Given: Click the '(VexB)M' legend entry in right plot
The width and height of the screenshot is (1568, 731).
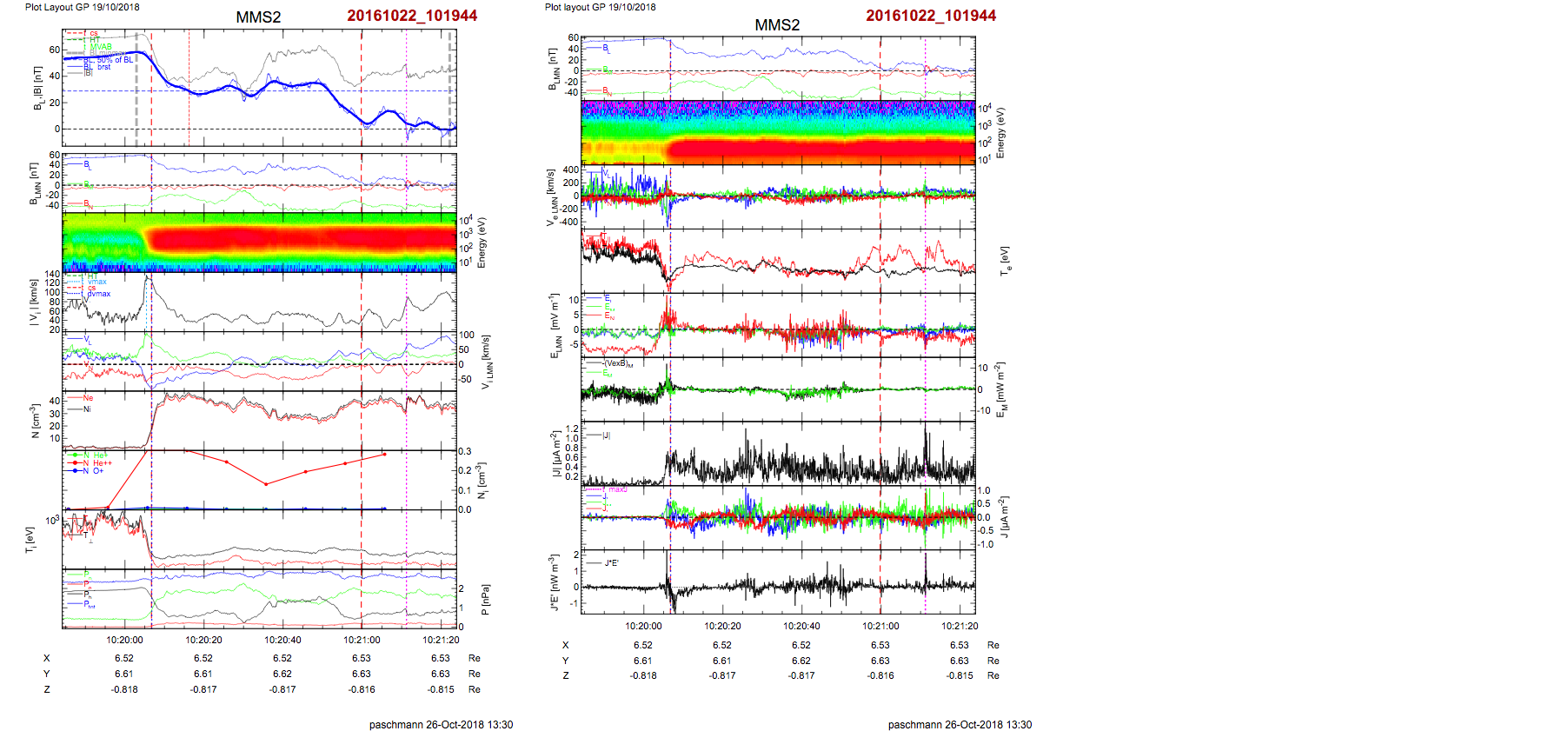Looking at the screenshot, I should pyautogui.click(x=616, y=363).
